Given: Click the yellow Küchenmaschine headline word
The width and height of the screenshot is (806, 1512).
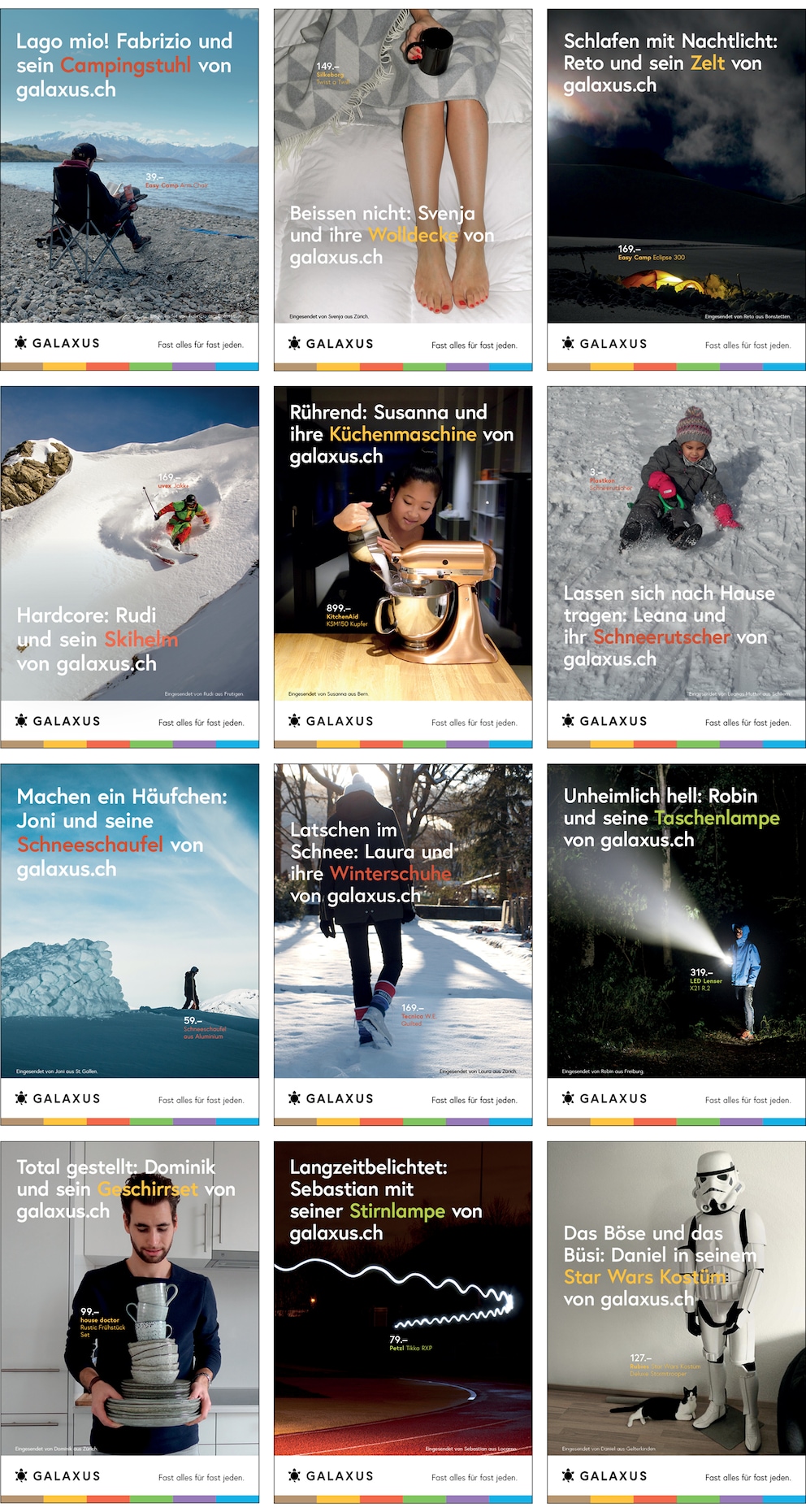Looking at the screenshot, I should [403, 434].
